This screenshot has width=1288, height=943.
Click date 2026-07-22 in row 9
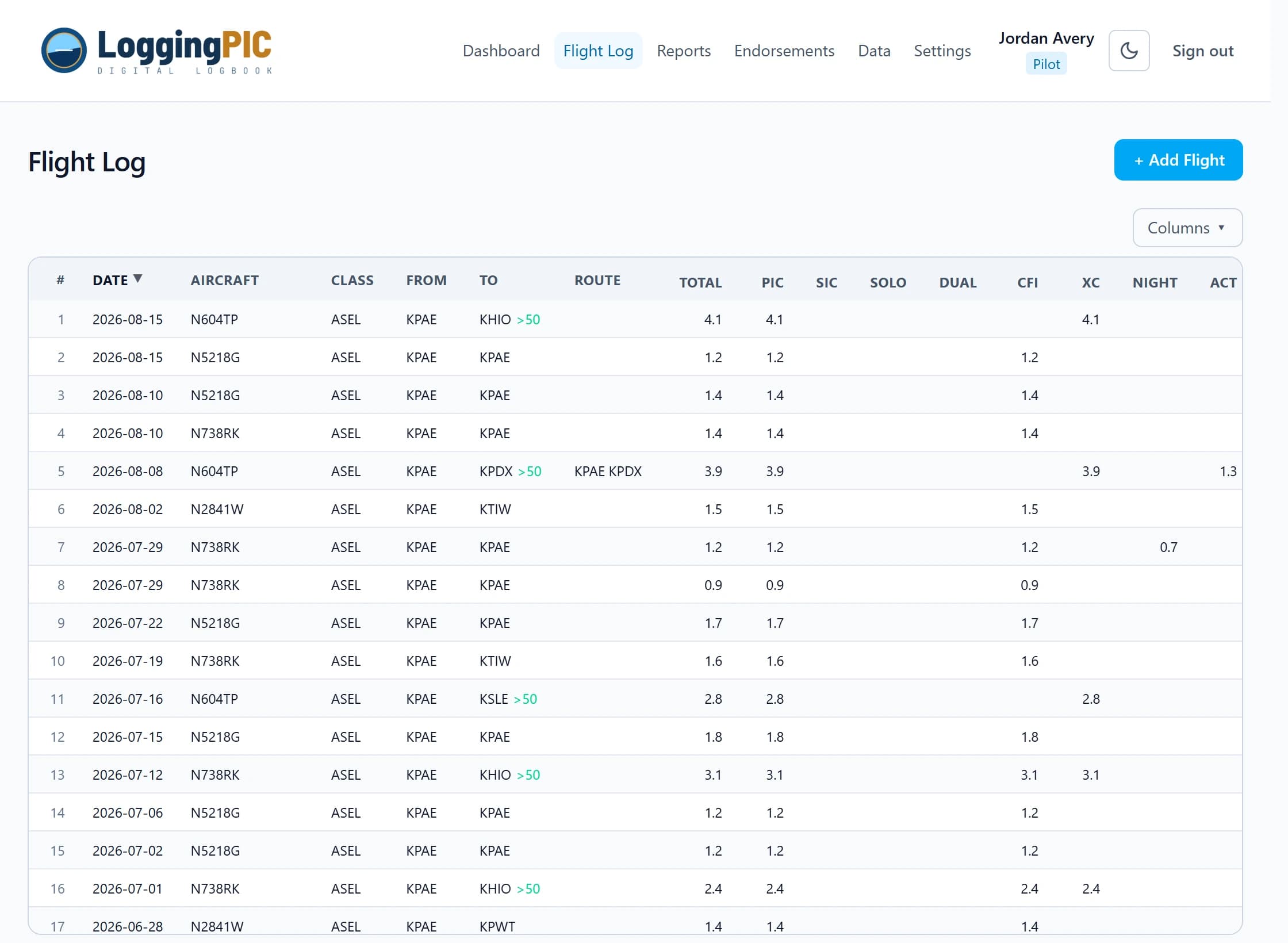pyautogui.click(x=128, y=623)
